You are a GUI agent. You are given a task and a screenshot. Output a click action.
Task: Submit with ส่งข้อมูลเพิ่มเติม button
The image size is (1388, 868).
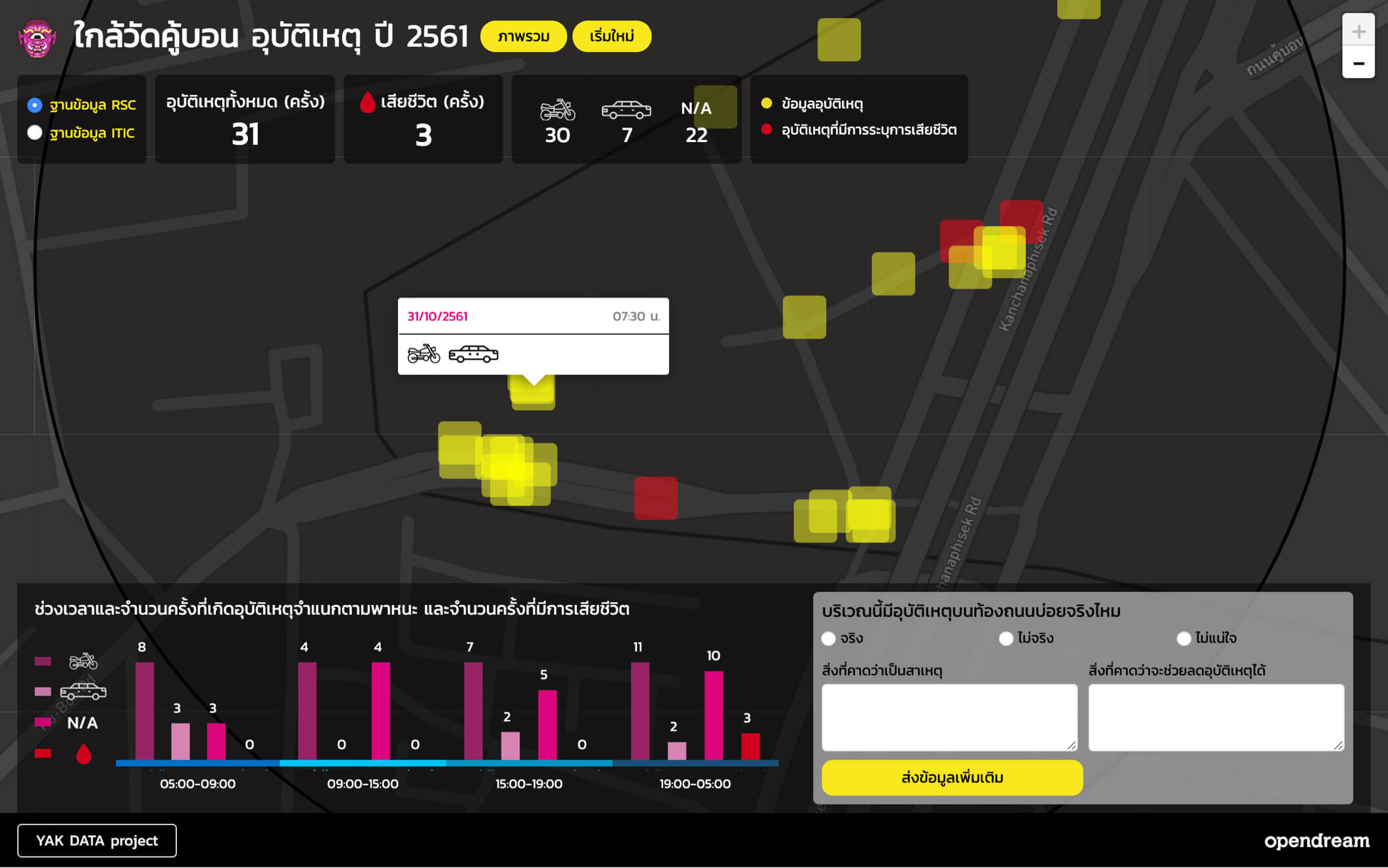point(952,778)
